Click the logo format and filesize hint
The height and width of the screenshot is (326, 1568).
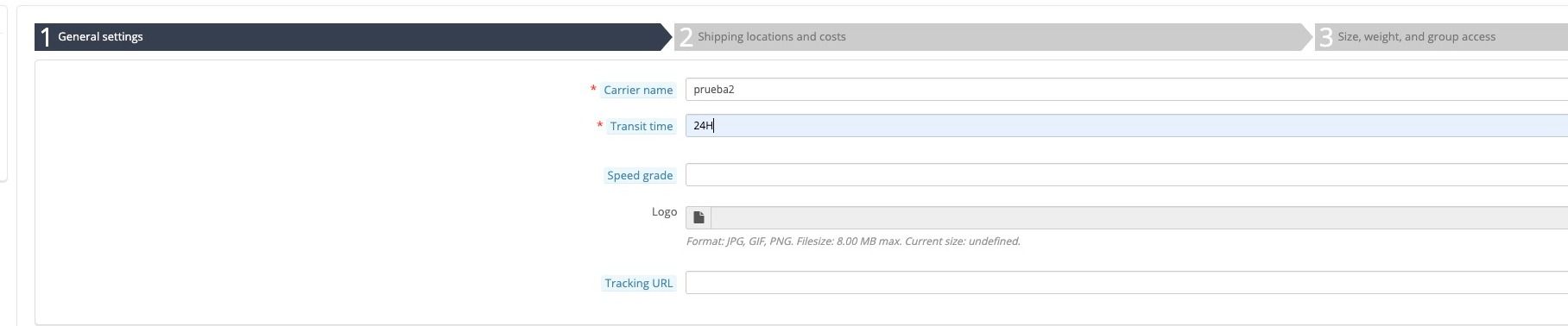pyautogui.click(x=853, y=241)
